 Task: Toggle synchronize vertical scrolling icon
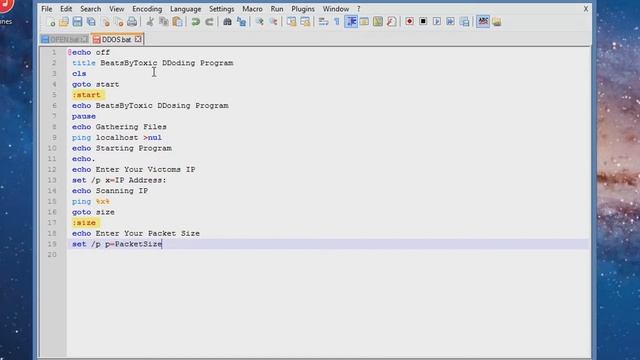[x=291, y=22]
